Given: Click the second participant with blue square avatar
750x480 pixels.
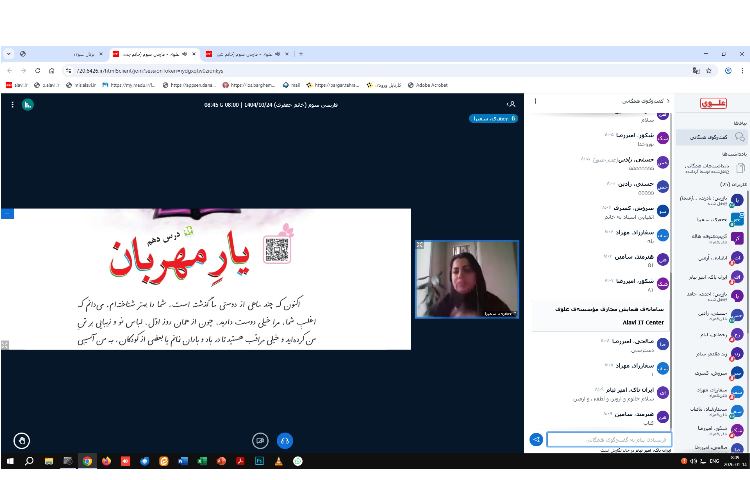Looking at the screenshot, I should click(737, 219).
